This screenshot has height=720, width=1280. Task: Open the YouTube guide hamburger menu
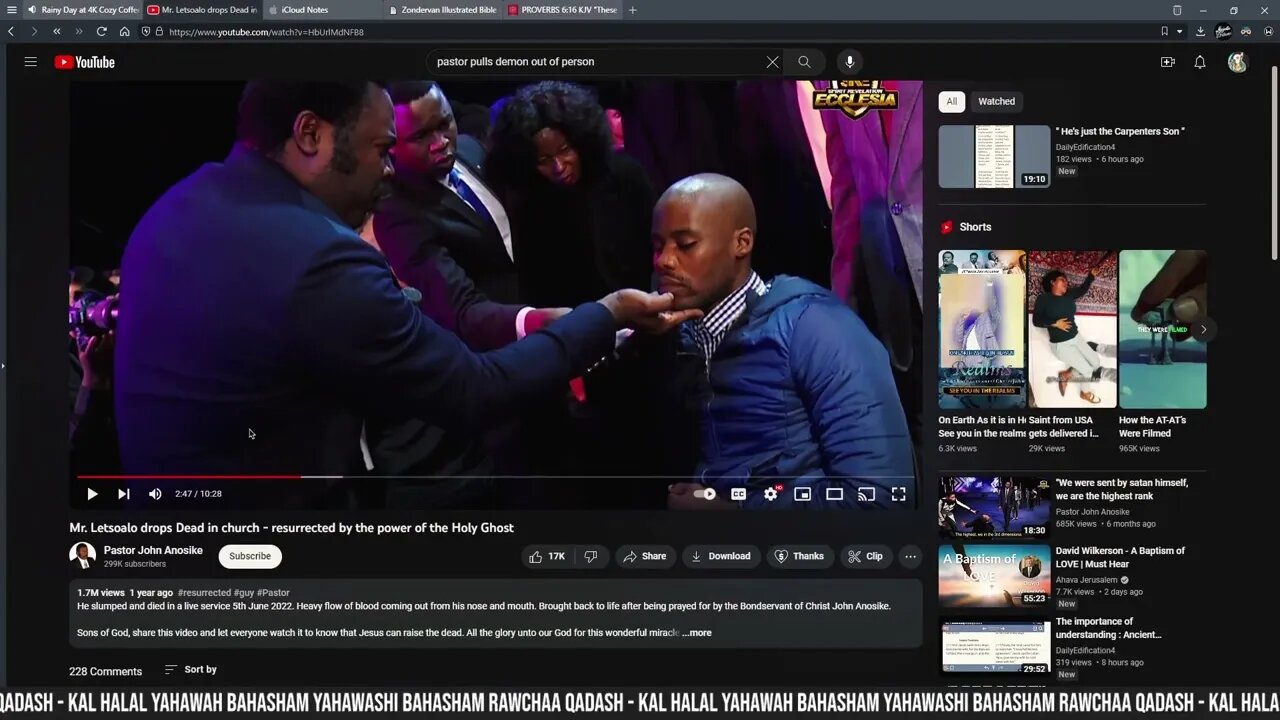tap(31, 62)
